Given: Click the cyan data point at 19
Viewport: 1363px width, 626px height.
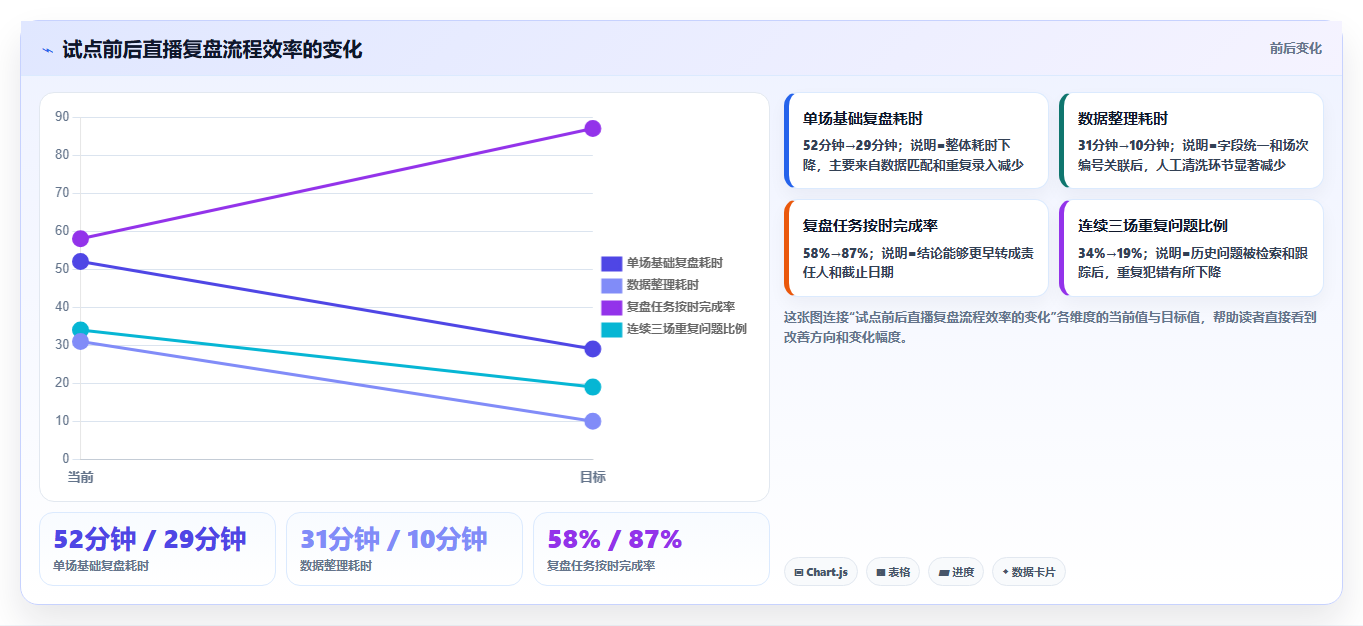Looking at the screenshot, I should pyautogui.click(x=593, y=387).
